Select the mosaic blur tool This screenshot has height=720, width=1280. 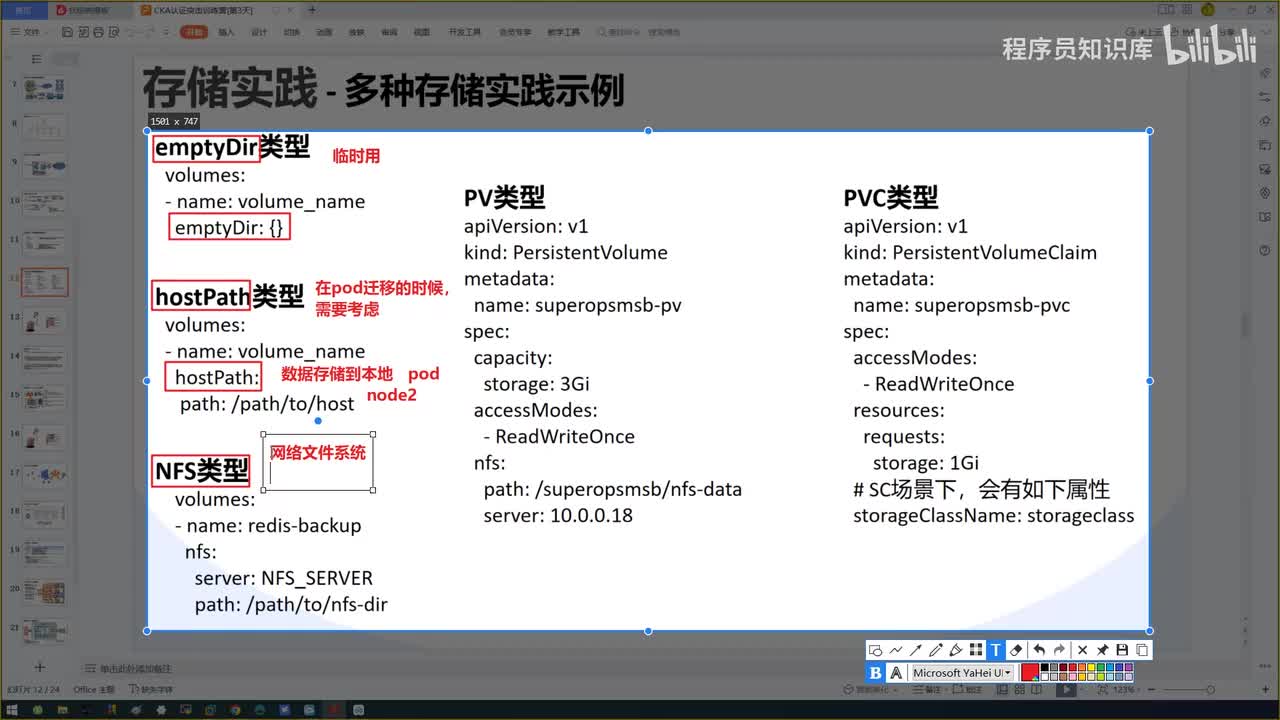point(976,650)
